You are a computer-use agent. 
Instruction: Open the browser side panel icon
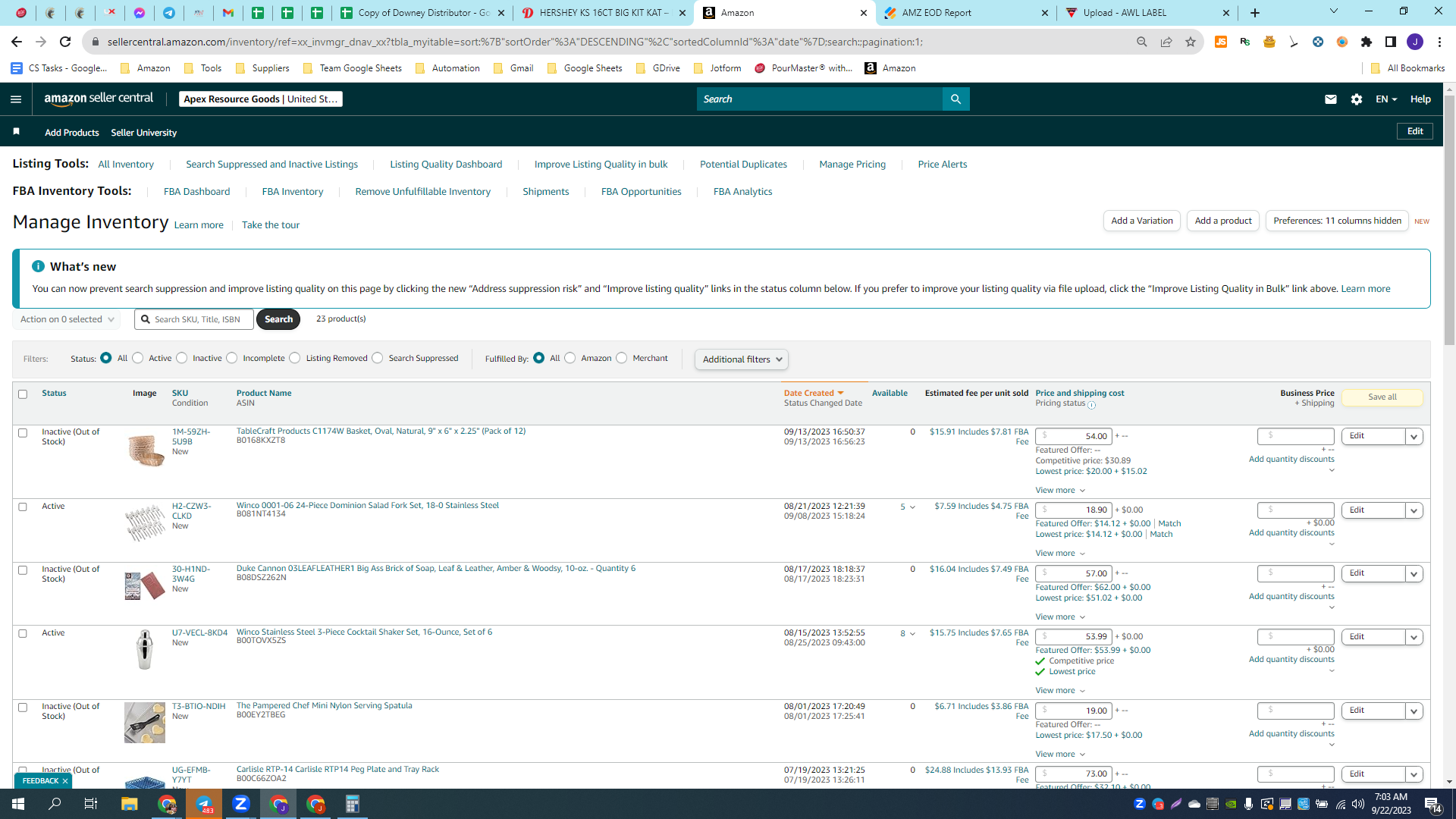point(1391,42)
